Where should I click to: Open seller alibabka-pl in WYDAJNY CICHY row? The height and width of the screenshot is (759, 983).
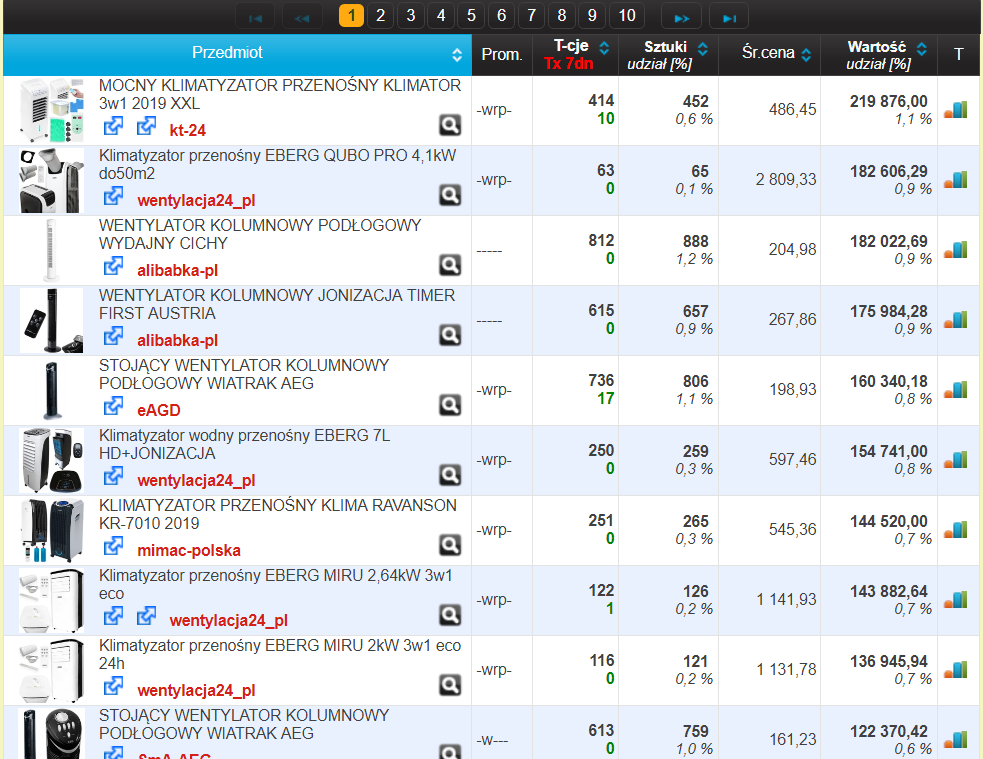click(x=177, y=271)
